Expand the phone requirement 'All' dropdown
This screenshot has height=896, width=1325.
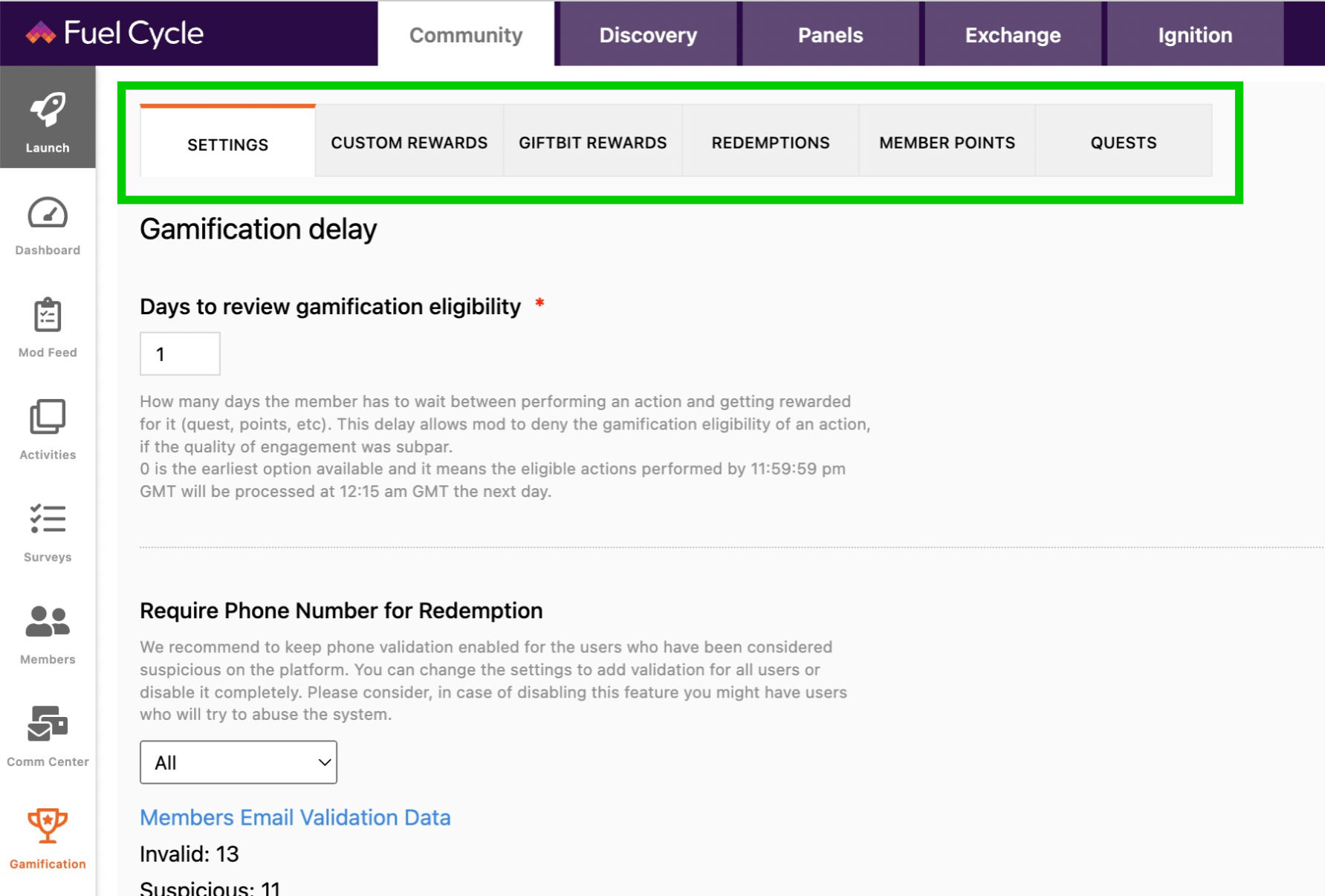[239, 762]
